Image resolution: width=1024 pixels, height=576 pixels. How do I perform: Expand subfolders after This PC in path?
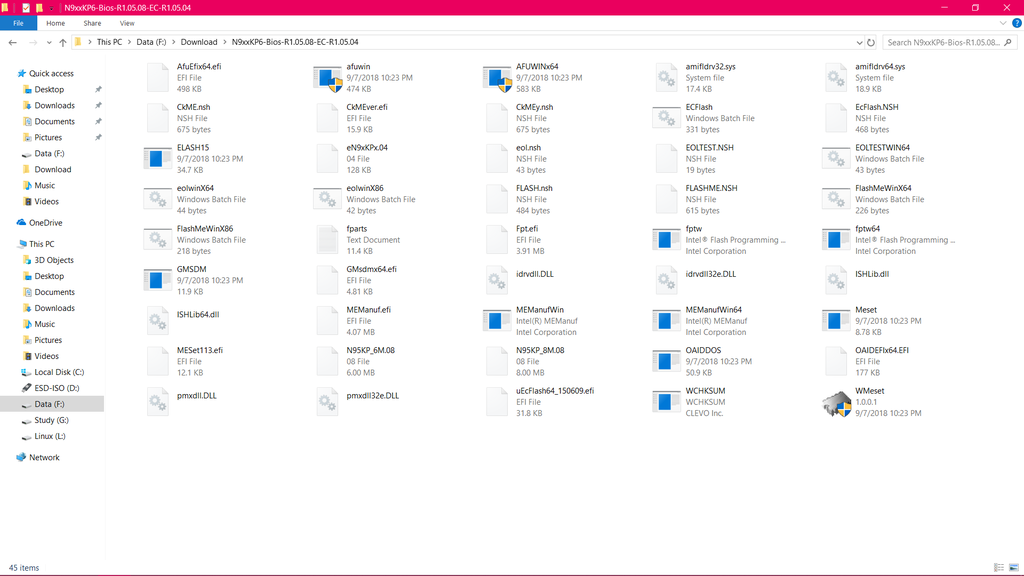coord(129,42)
